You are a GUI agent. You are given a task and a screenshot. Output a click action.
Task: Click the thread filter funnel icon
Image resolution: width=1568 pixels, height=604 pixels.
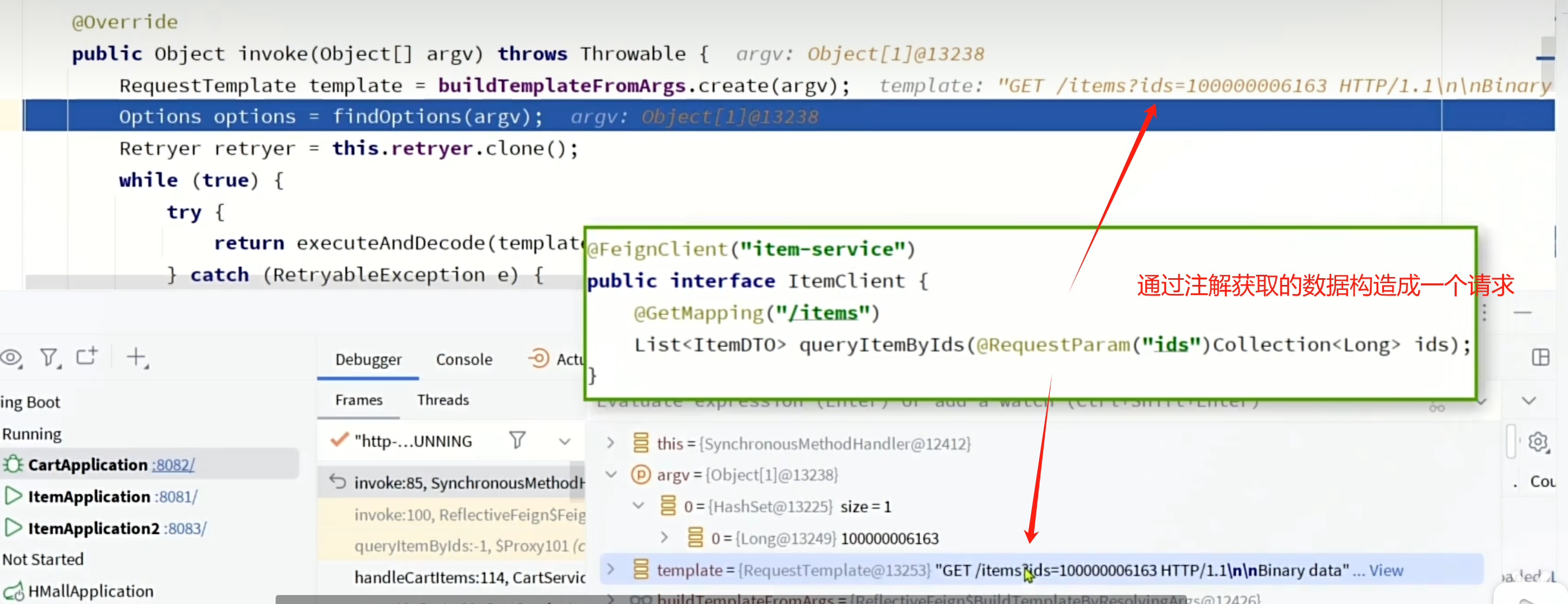pos(518,440)
